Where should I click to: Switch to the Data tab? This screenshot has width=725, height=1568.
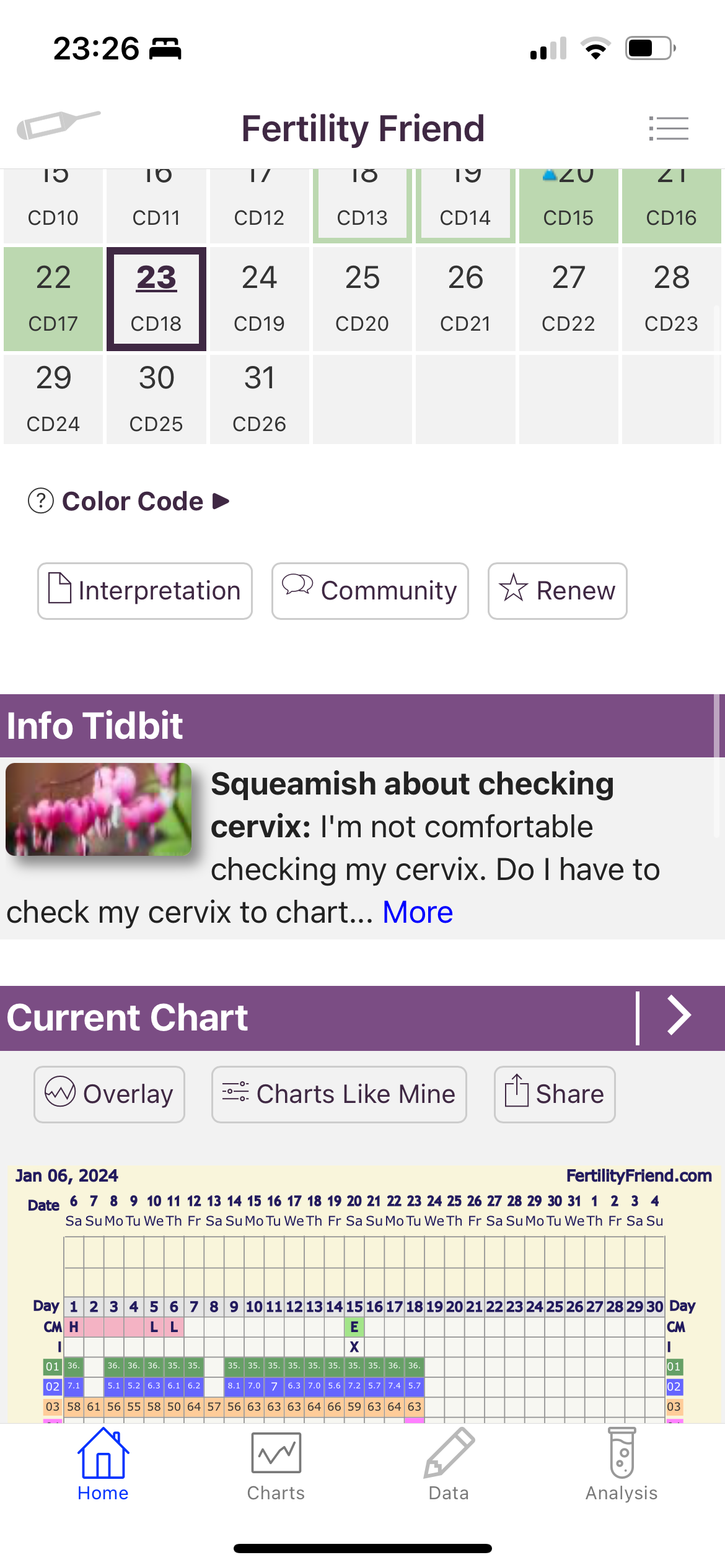point(449,1465)
